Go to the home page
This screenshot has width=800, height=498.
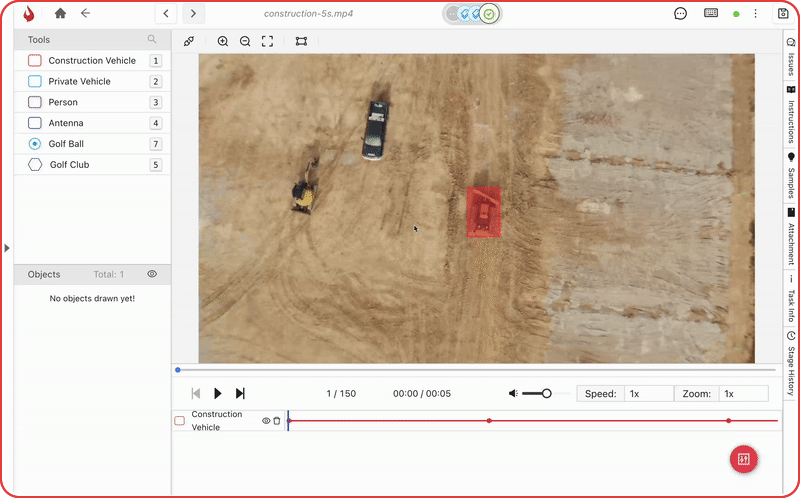60,14
